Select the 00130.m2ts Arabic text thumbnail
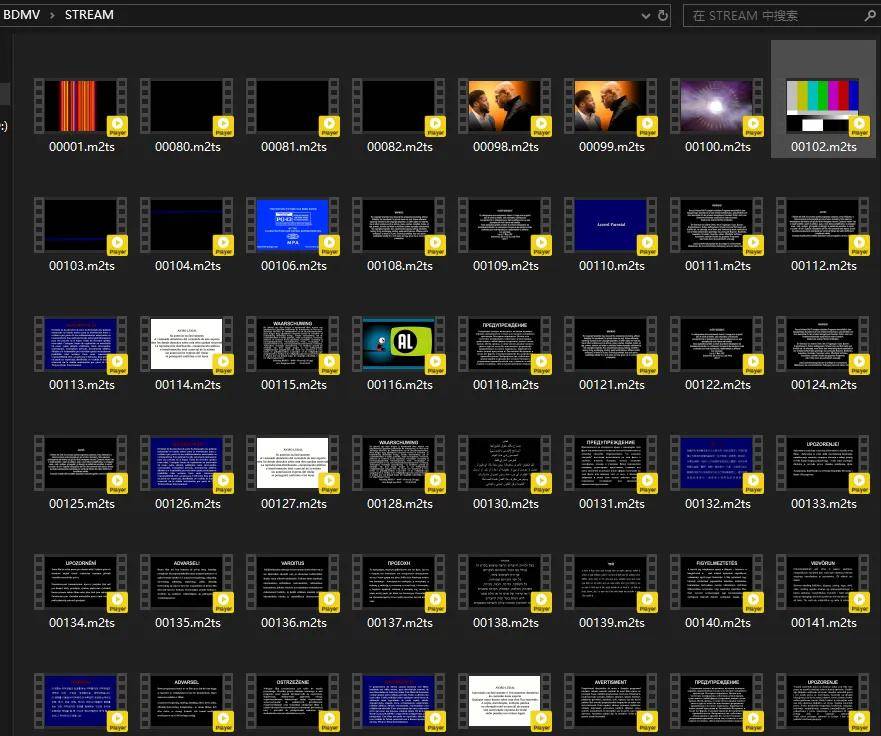The height and width of the screenshot is (736, 881). 505,464
